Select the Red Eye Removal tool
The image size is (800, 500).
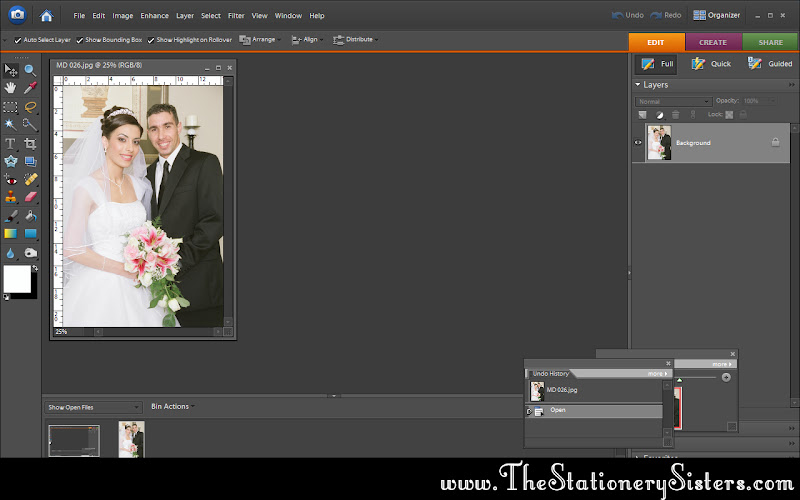click(x=10, y=180)
